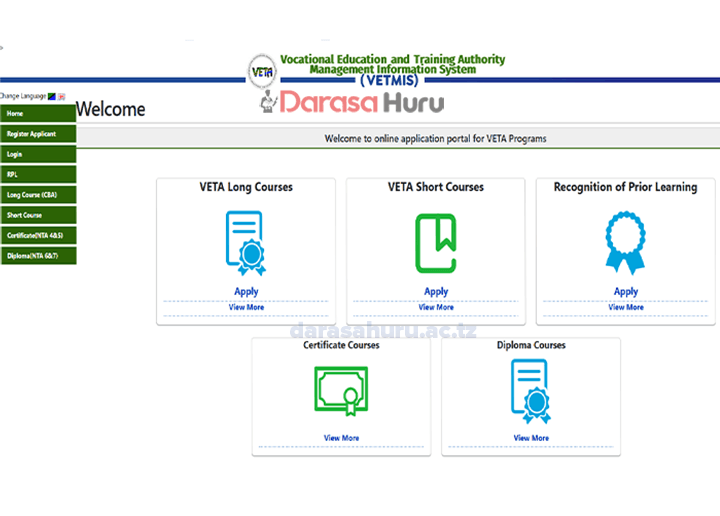Click the Diploma Courses document icon
Image resolution: width=720 pixels, height=516 pixels.
tap(531, 391)
